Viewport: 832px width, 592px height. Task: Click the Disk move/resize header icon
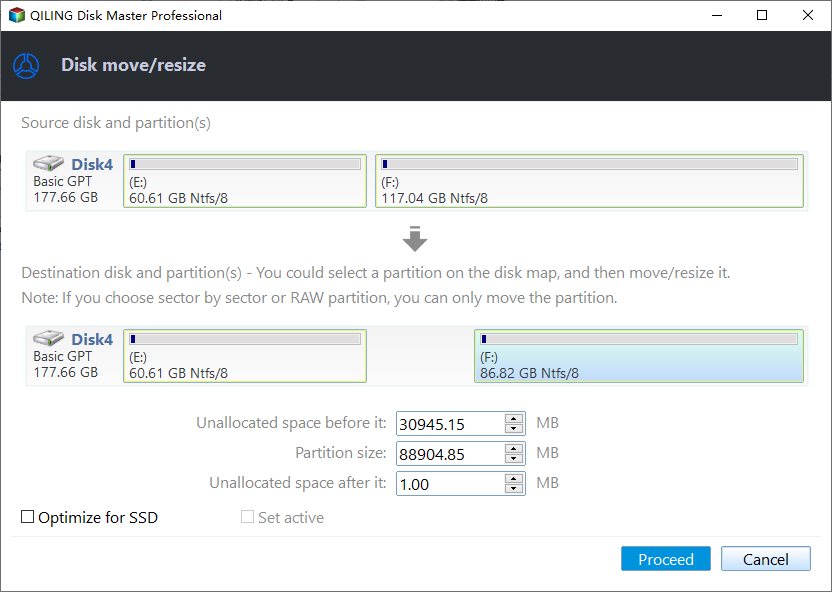[x=26, y=66]
